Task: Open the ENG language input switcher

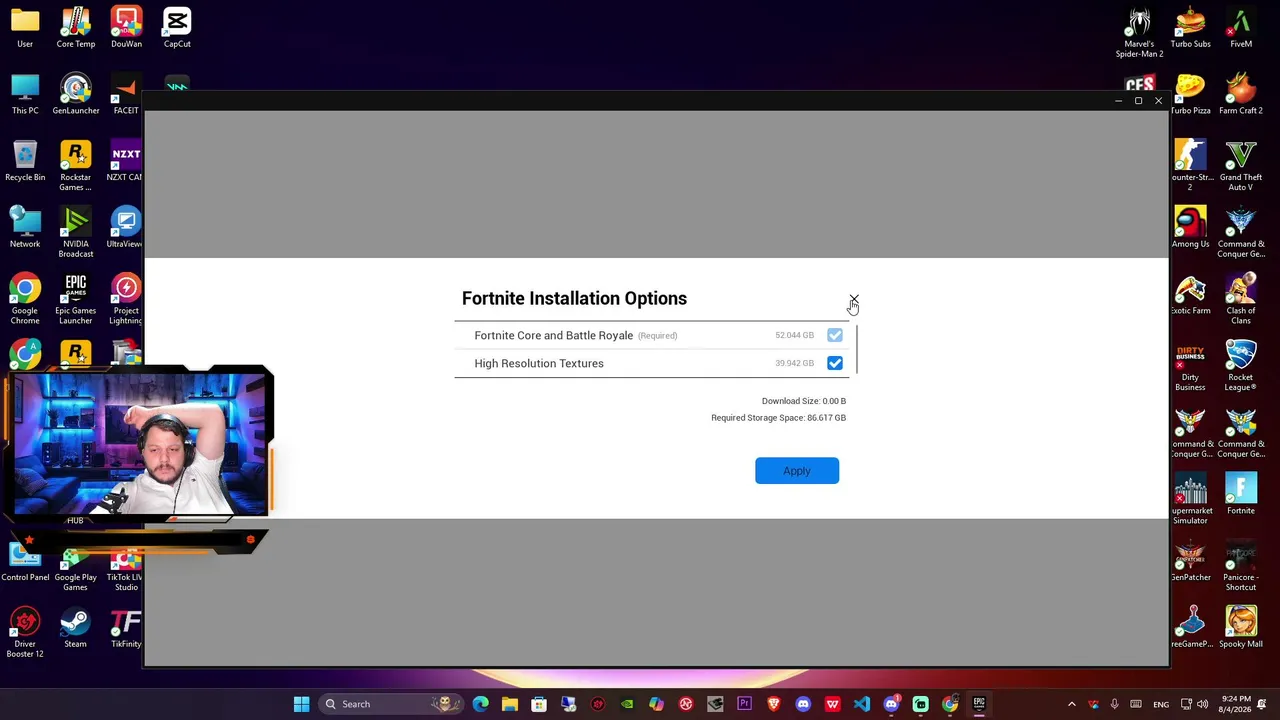Action: [1161, 704]
